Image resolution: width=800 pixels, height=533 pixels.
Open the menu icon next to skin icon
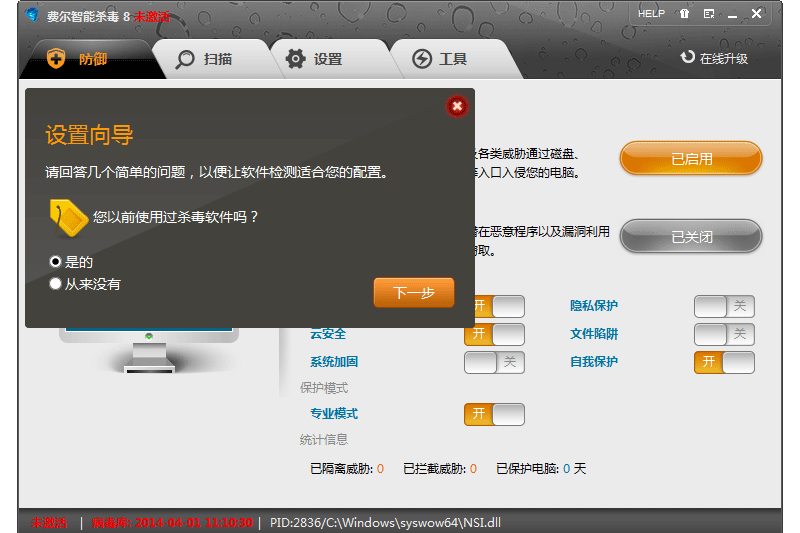709,14
